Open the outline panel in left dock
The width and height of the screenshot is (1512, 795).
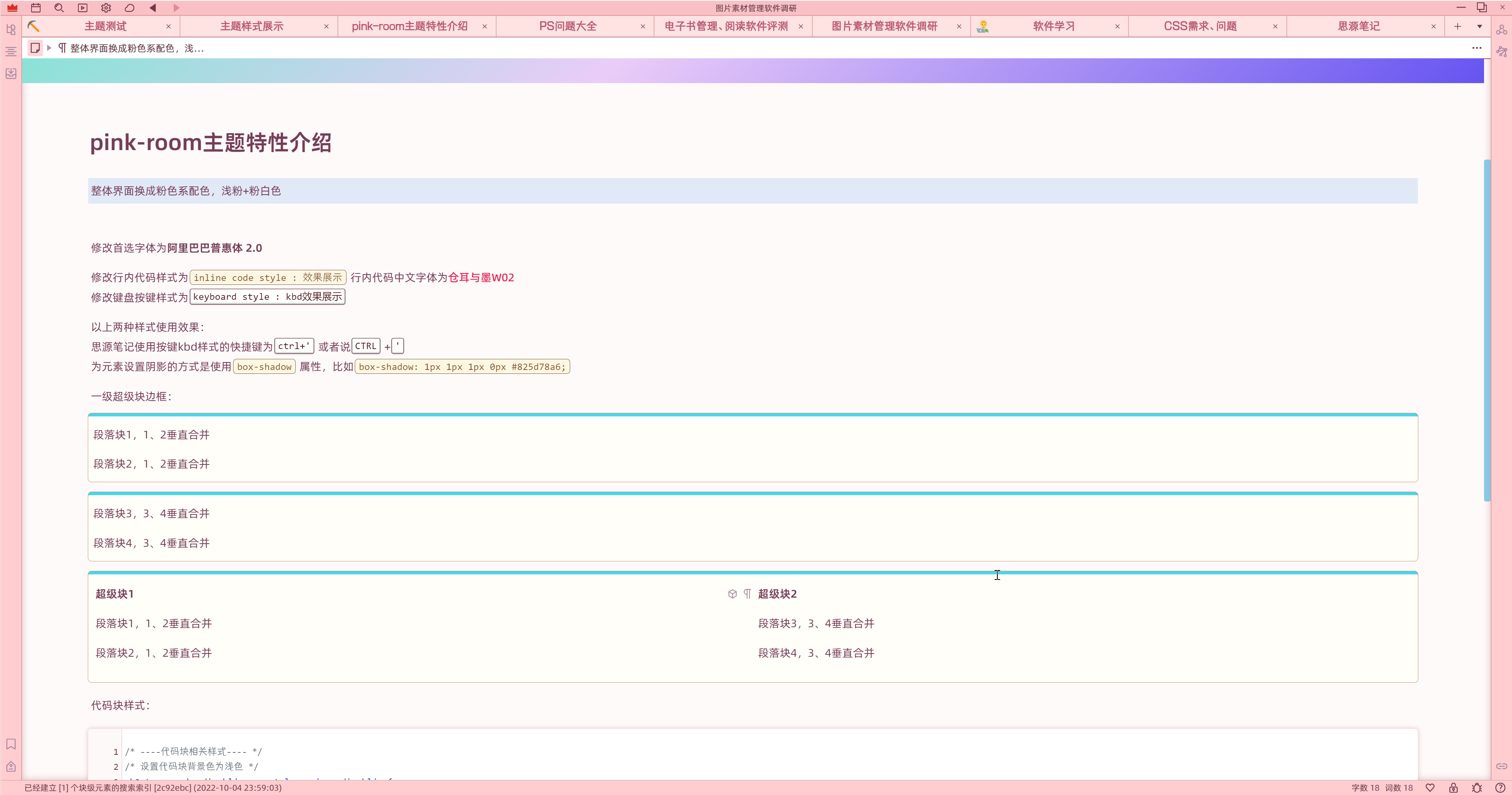(x=11, y=52)
